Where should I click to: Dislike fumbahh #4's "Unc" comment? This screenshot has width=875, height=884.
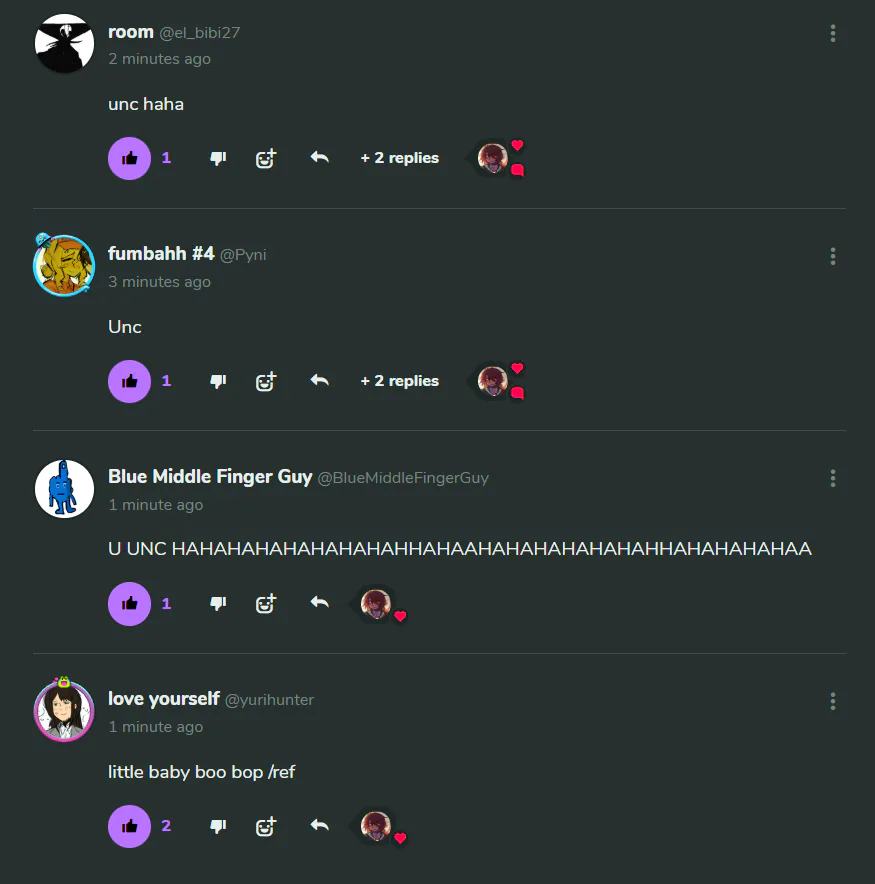[x=218, y=382]
